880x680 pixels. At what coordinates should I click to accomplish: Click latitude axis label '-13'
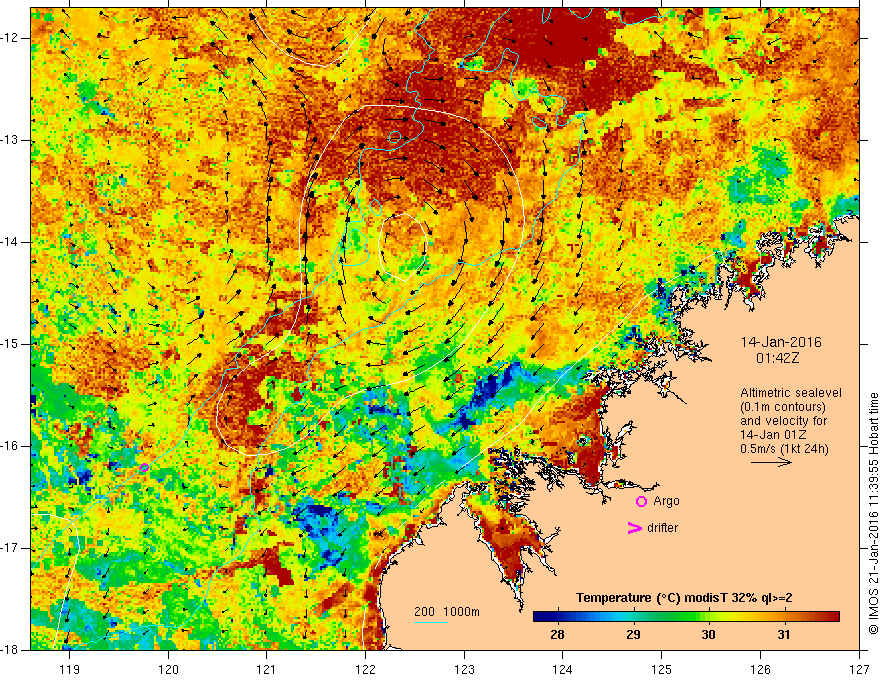pyautogui.click(x=11, y=140)
